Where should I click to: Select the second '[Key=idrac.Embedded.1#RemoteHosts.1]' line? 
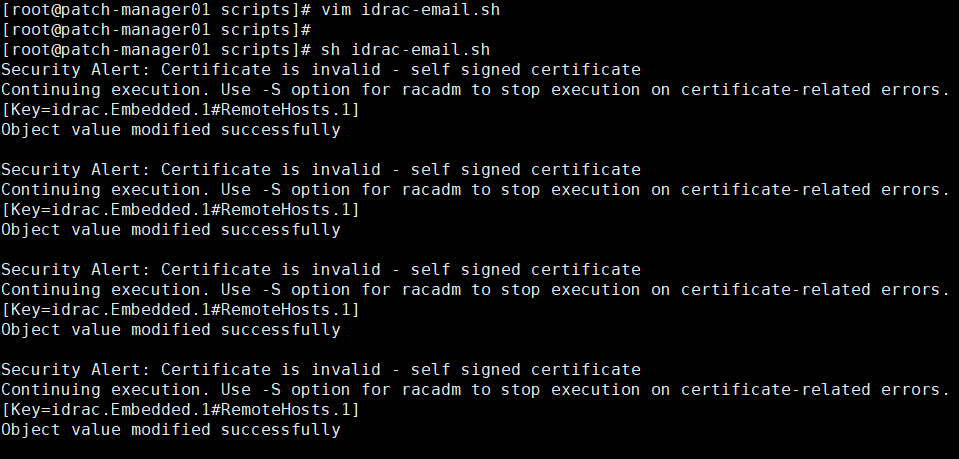[180, 210]
